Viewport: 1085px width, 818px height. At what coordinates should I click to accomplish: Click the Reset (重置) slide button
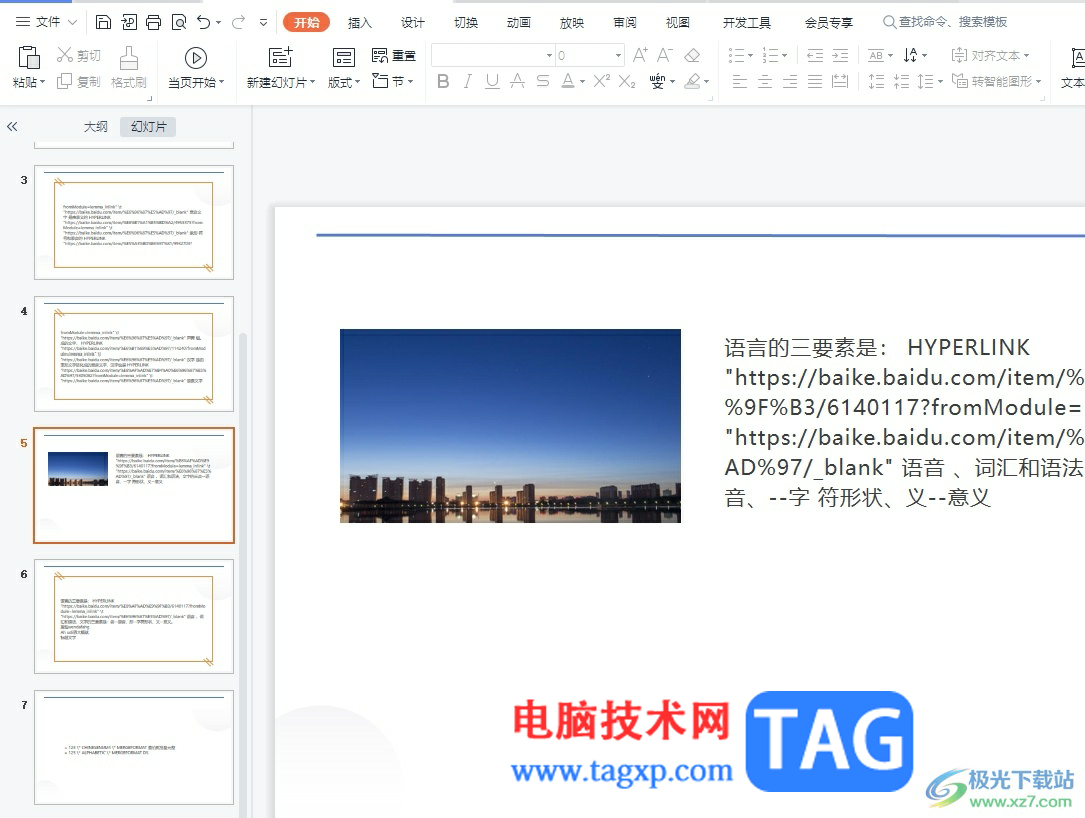(x=394, y=55)
